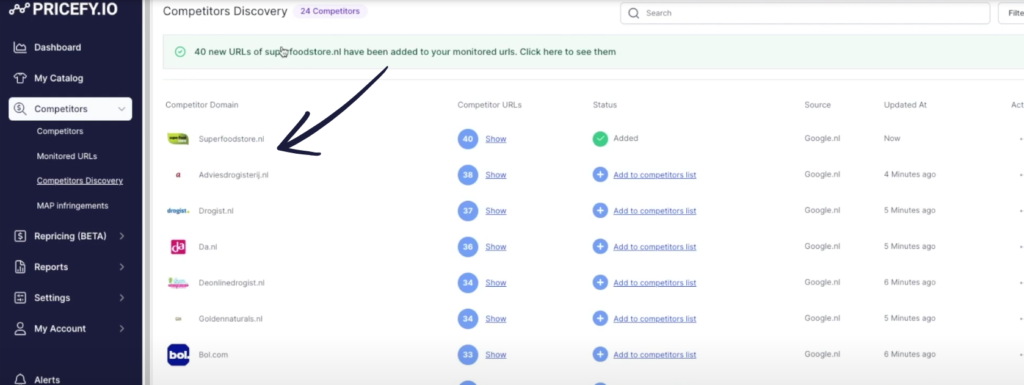The height and width of the screenshot is (385, 1024).
Task: Open the Filter button
Action: tap(1011, 13)
